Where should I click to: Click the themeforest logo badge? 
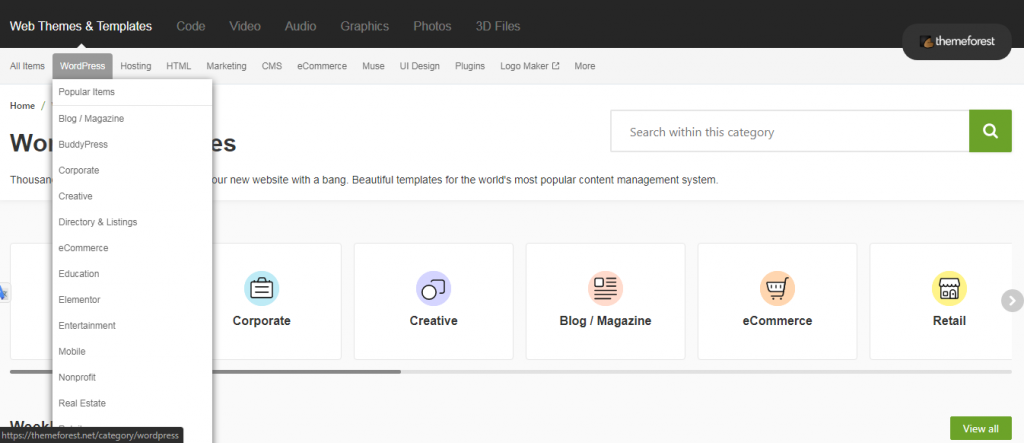pyautogui.click(x=957, y=41)
